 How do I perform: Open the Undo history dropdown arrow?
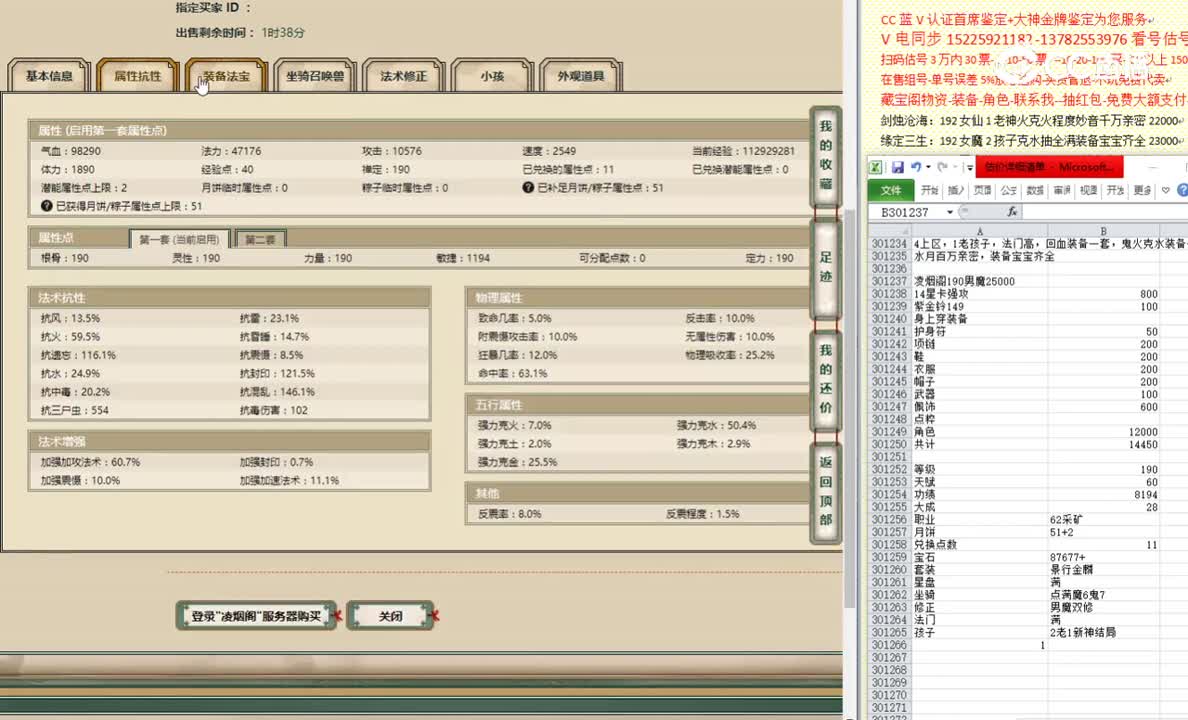point(928,167)
